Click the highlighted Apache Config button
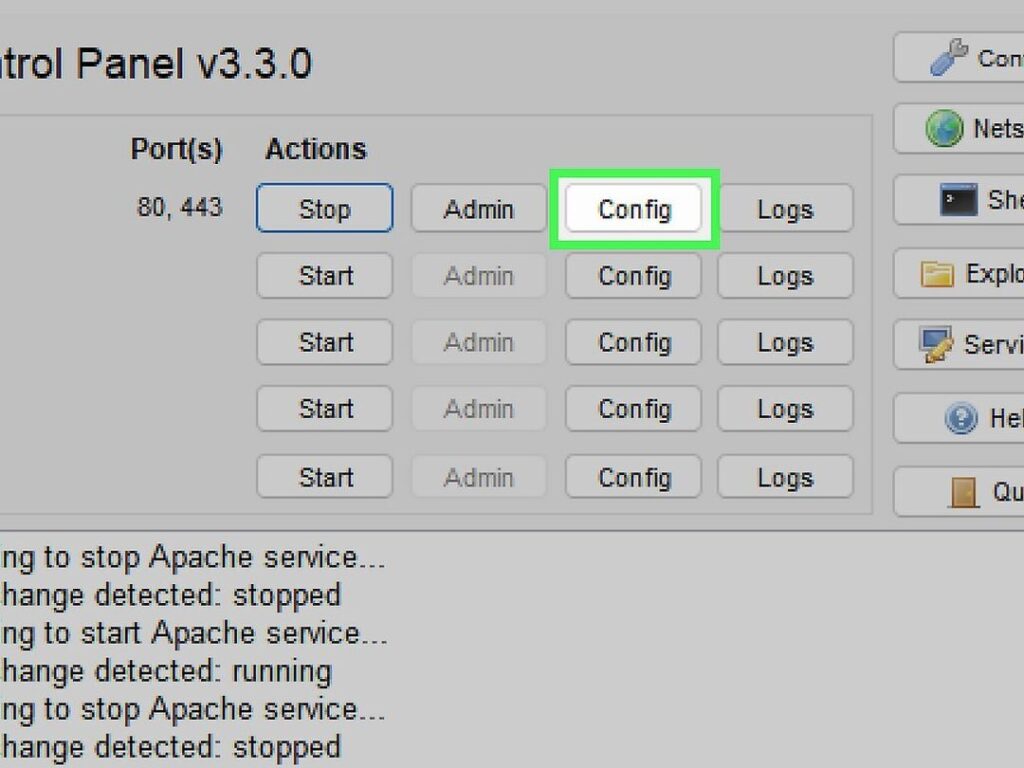Image resolution: width=1024 pixels, height=768 pixels. pos(634,208)
